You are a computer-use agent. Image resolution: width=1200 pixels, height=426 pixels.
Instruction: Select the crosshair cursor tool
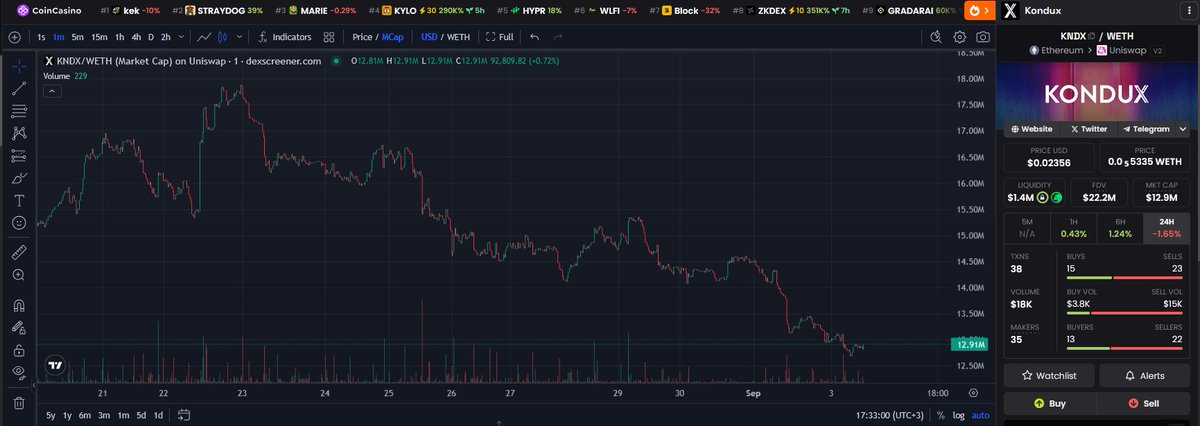18,66
